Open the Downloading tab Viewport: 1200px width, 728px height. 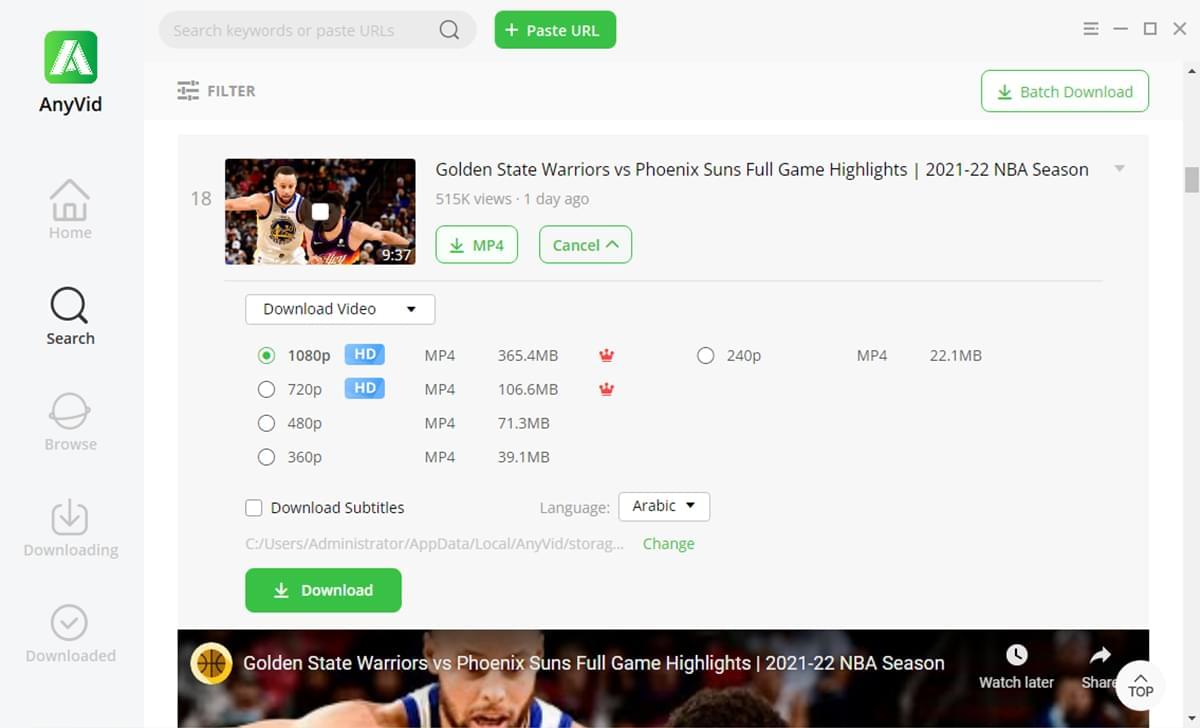tap(70, 528)
